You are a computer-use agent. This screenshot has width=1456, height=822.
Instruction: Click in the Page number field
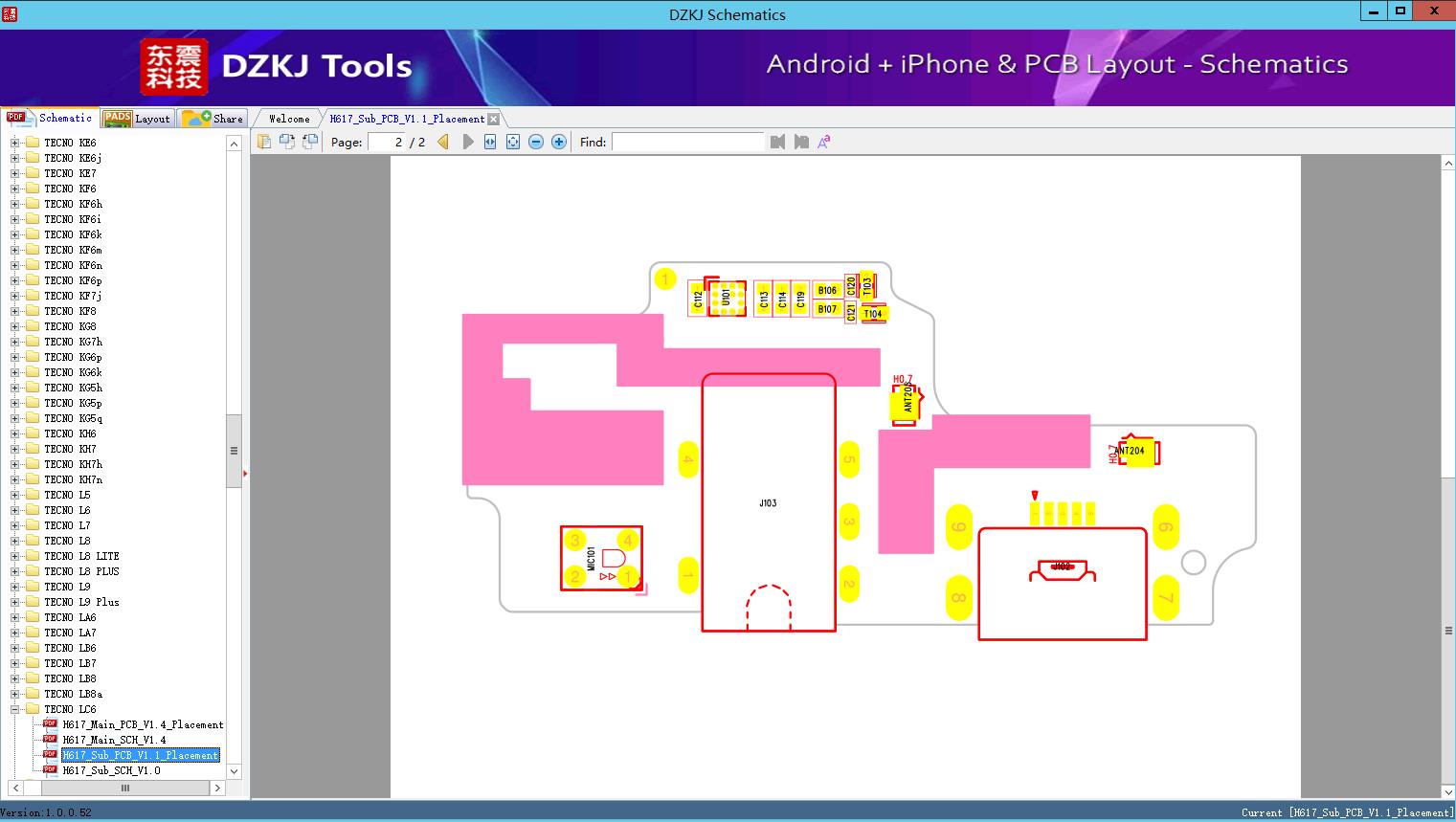(387, 142)
